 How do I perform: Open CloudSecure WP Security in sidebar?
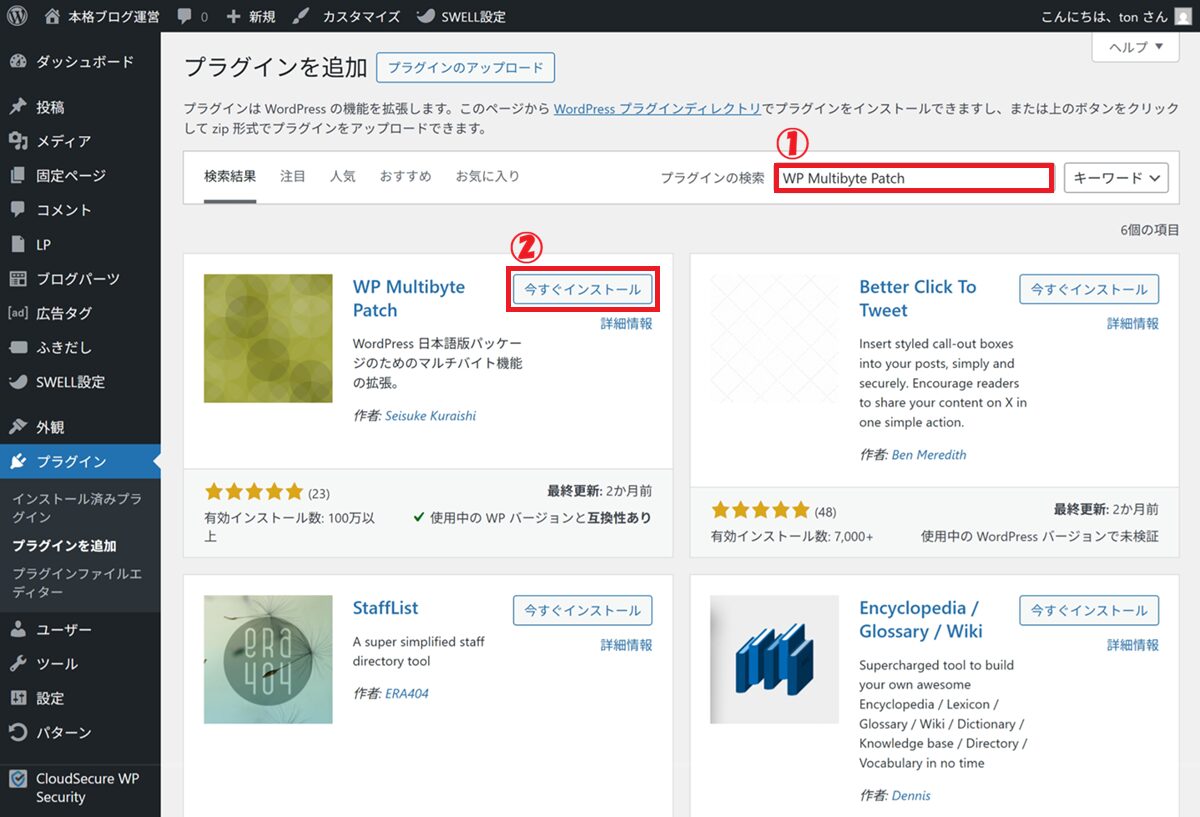[x=86, y=788]
